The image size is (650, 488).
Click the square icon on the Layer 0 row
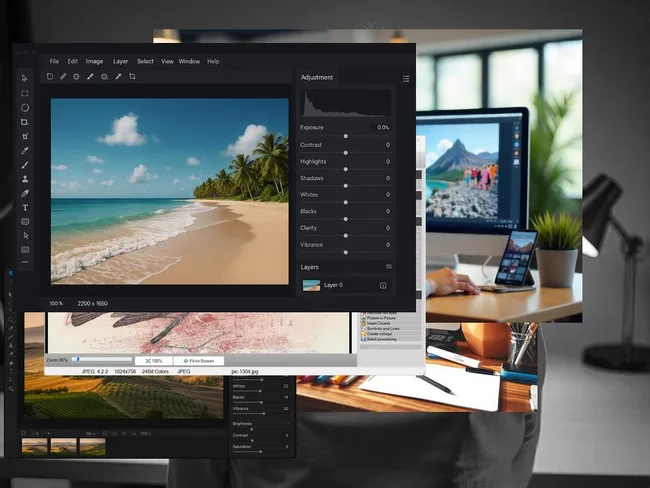tap(383, 285)
